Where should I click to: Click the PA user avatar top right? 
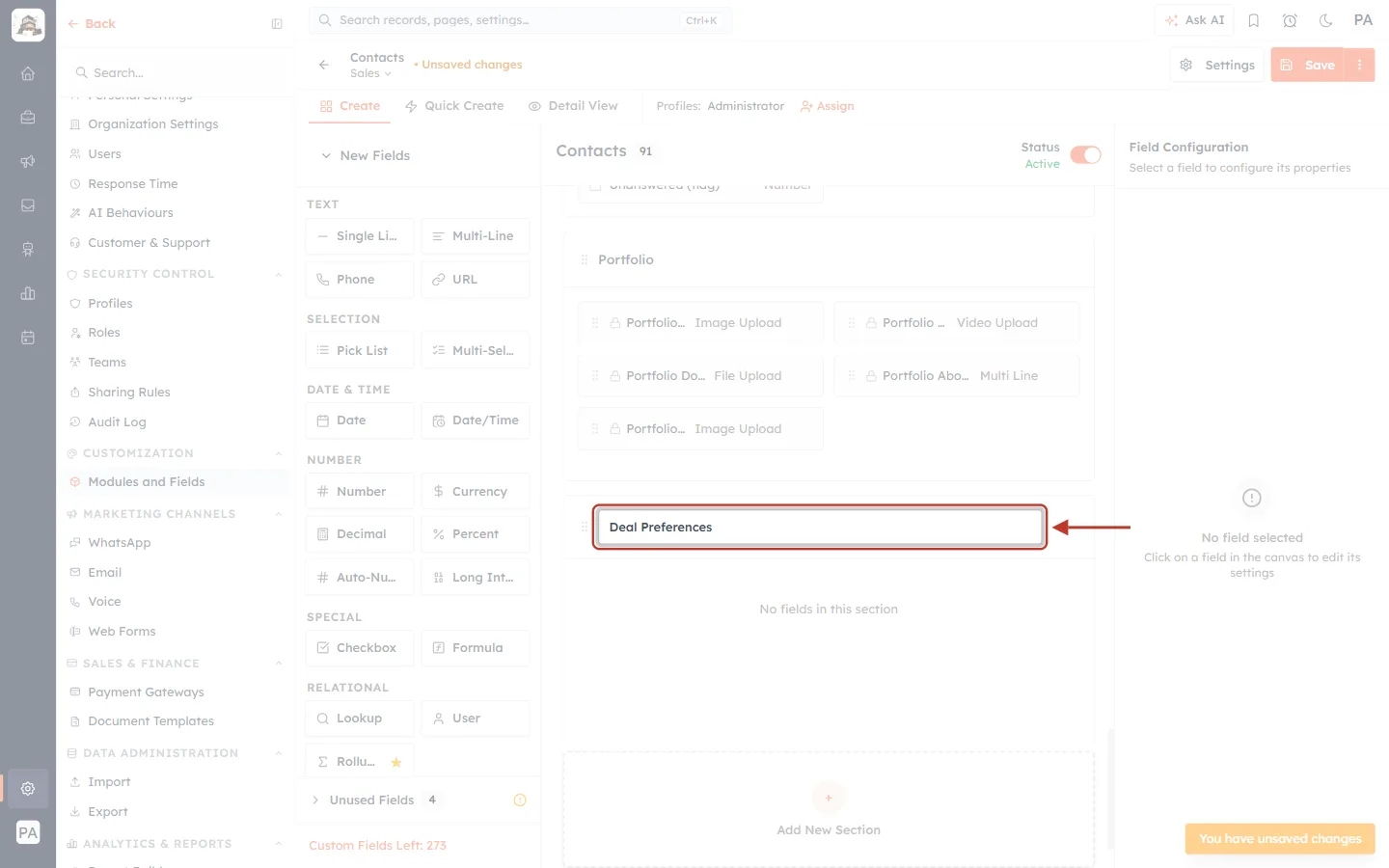point(1363,20)
